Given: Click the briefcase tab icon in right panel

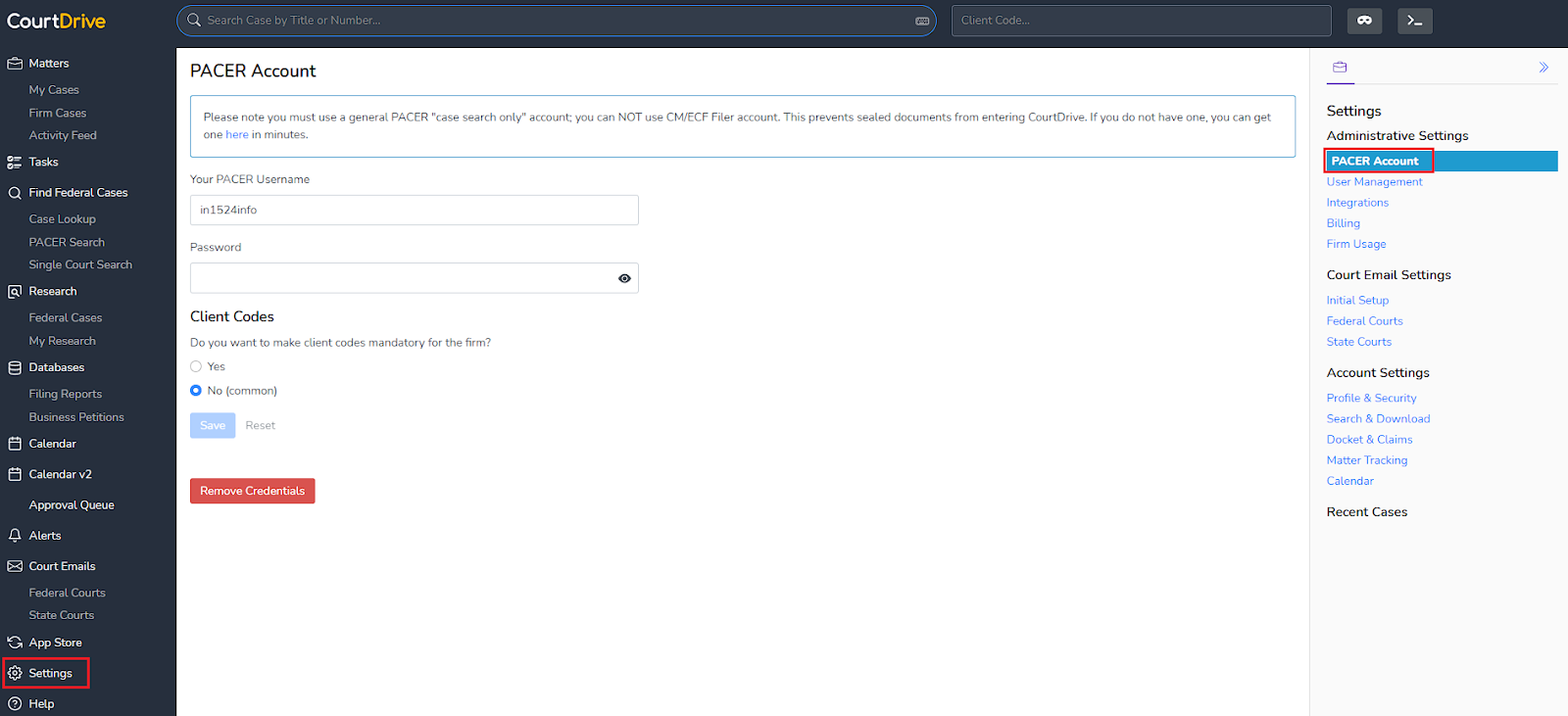Looking at the screenshot, I should pyautogui.click(x=1340, y=67).
